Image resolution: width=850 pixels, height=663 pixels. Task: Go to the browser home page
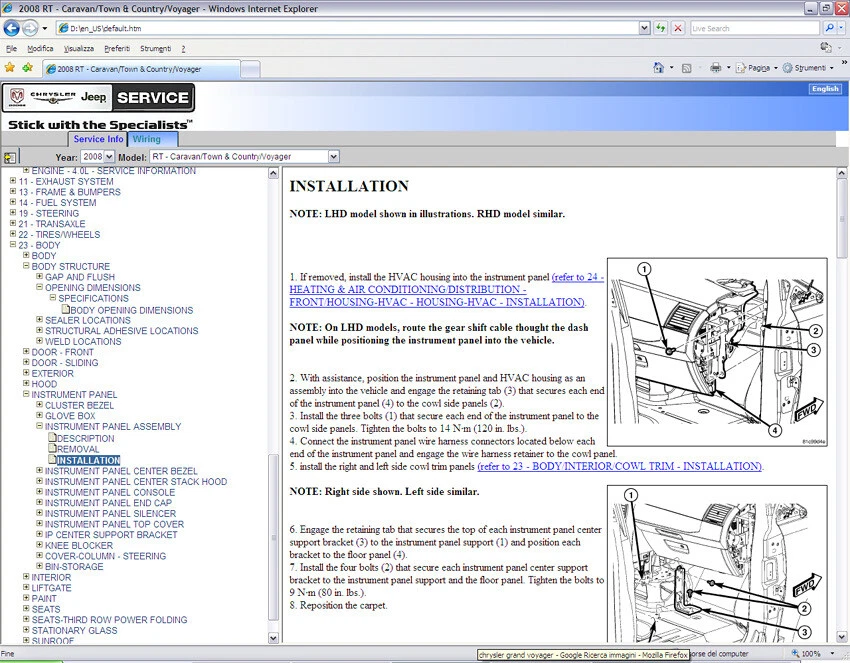click(657, 66)
